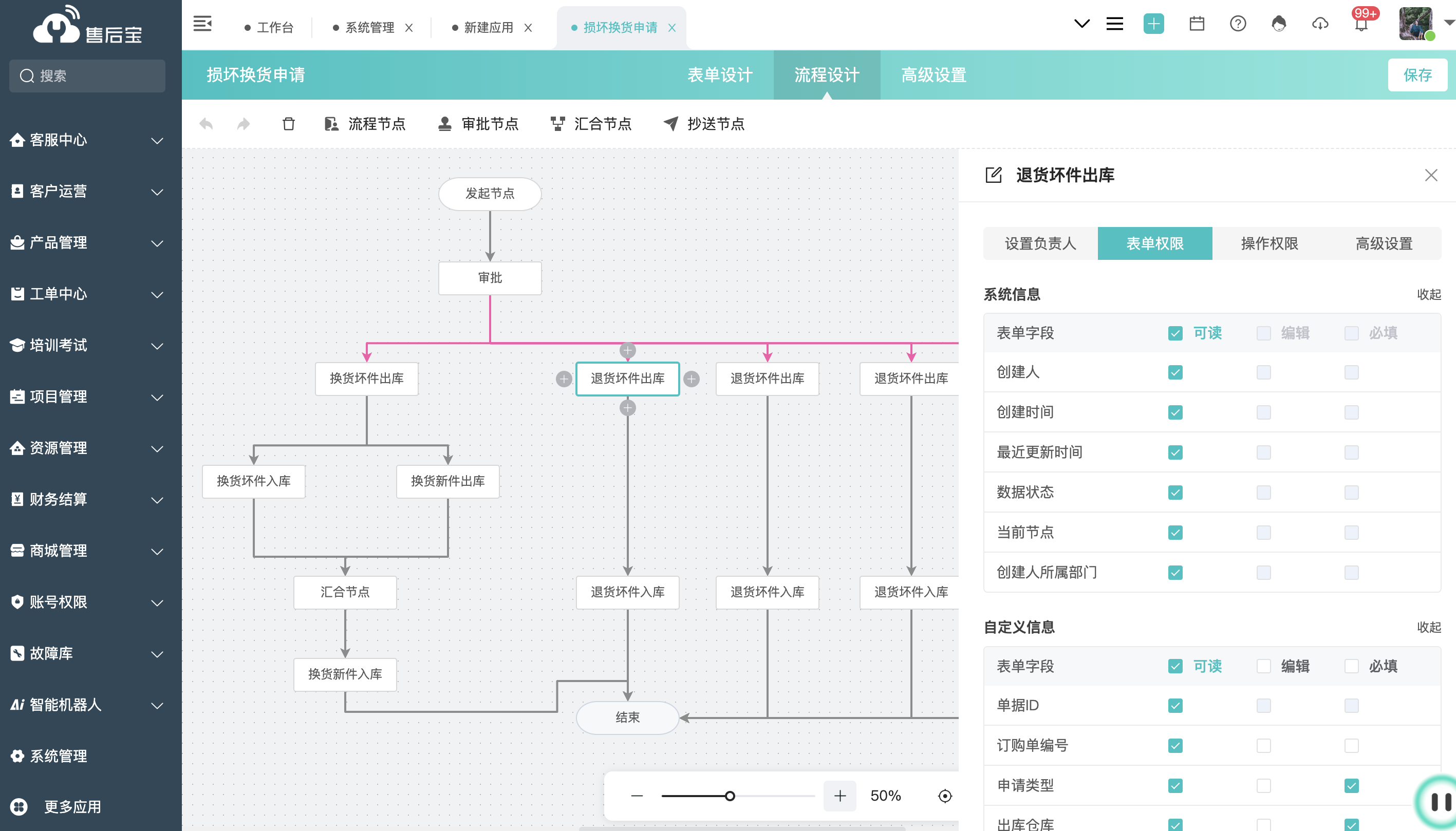The width and height of the screenshot is (1456, 831).
Task: Click the plus icon below selected node
Action: click(x=628, y=408)
